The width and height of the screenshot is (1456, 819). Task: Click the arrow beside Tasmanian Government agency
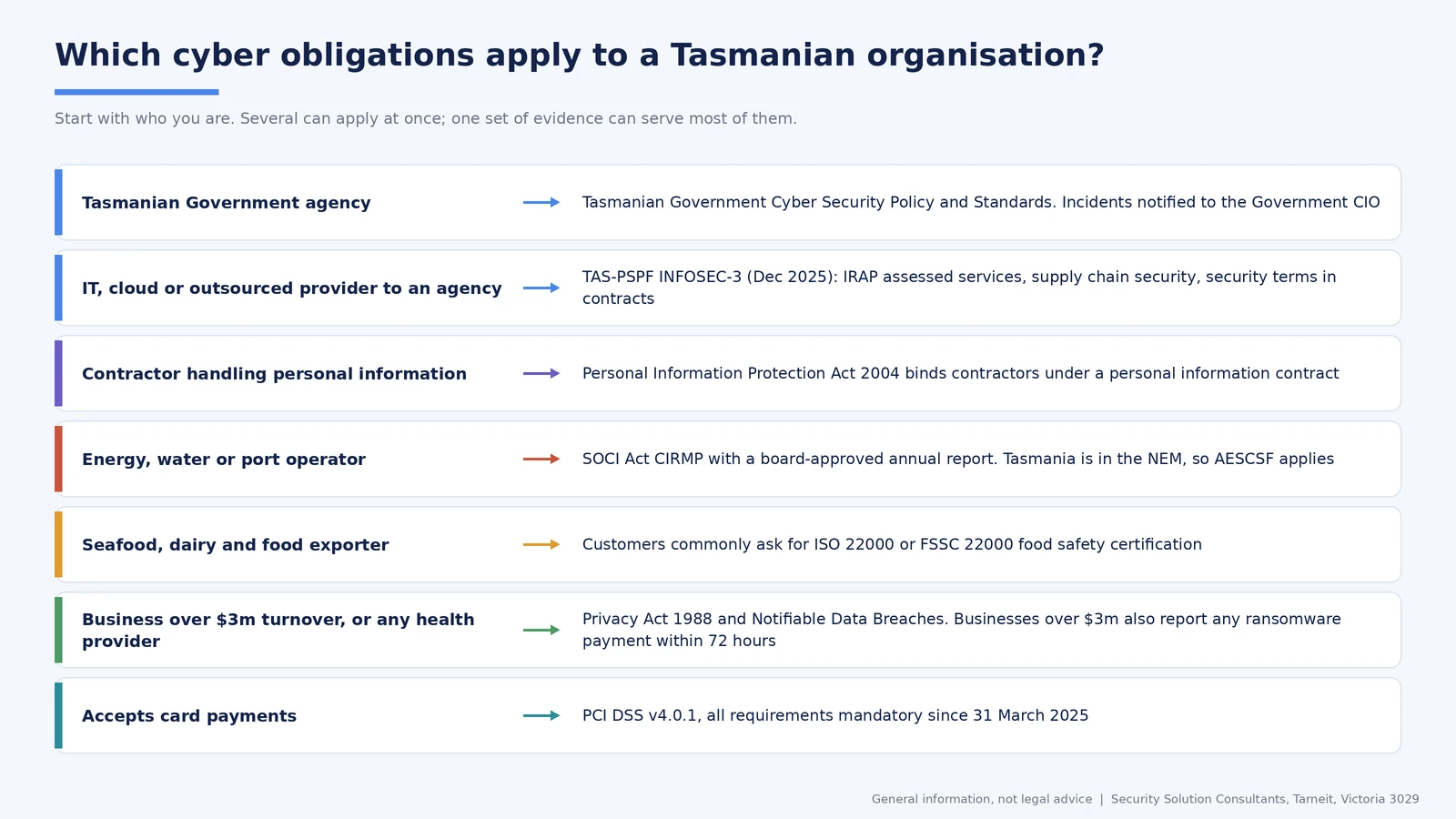coord(541,202)
